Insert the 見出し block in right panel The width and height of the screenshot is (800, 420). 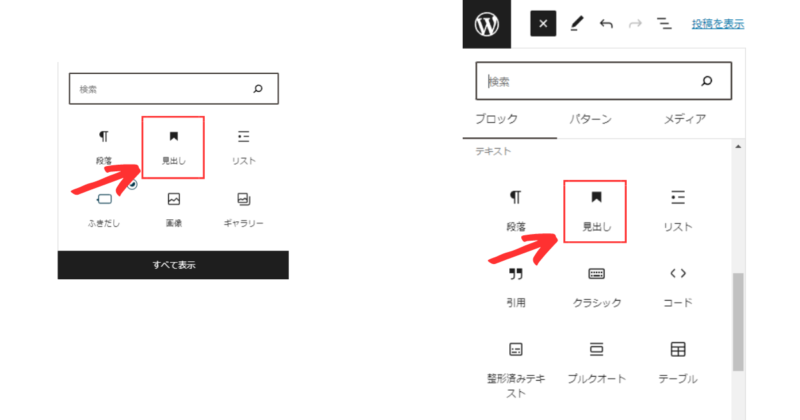(595, 211)
